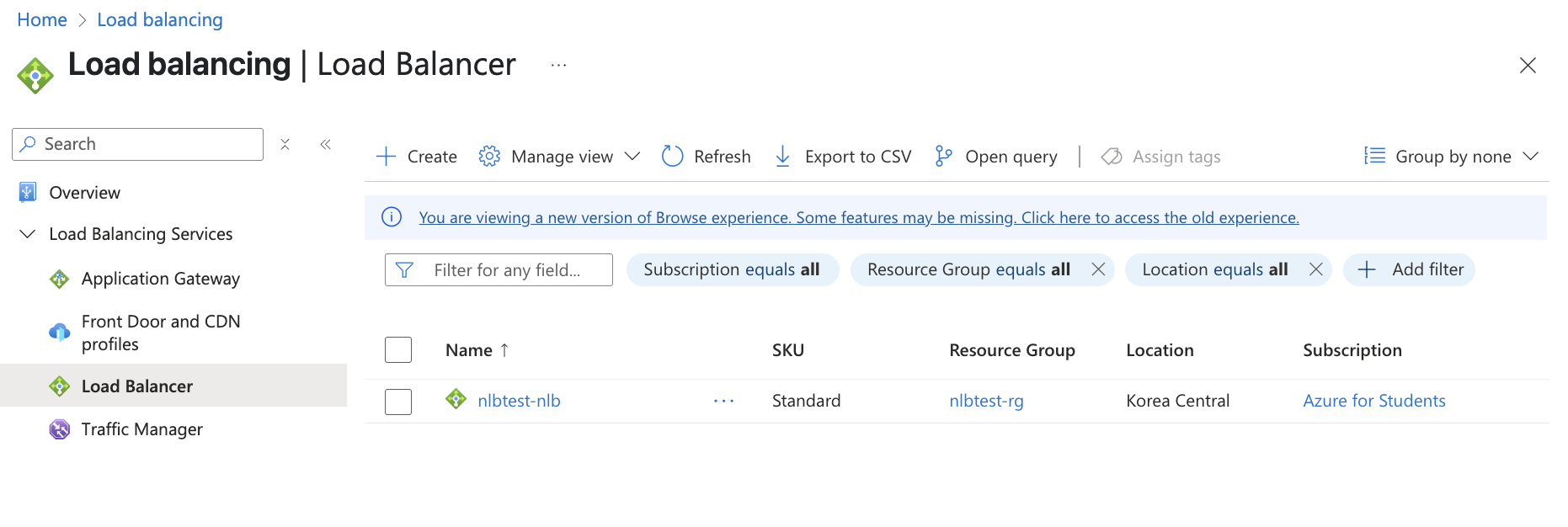Open Resource Group equals all filter
This screenshot has width=1568, height=527.
click(x=968, y=269)
